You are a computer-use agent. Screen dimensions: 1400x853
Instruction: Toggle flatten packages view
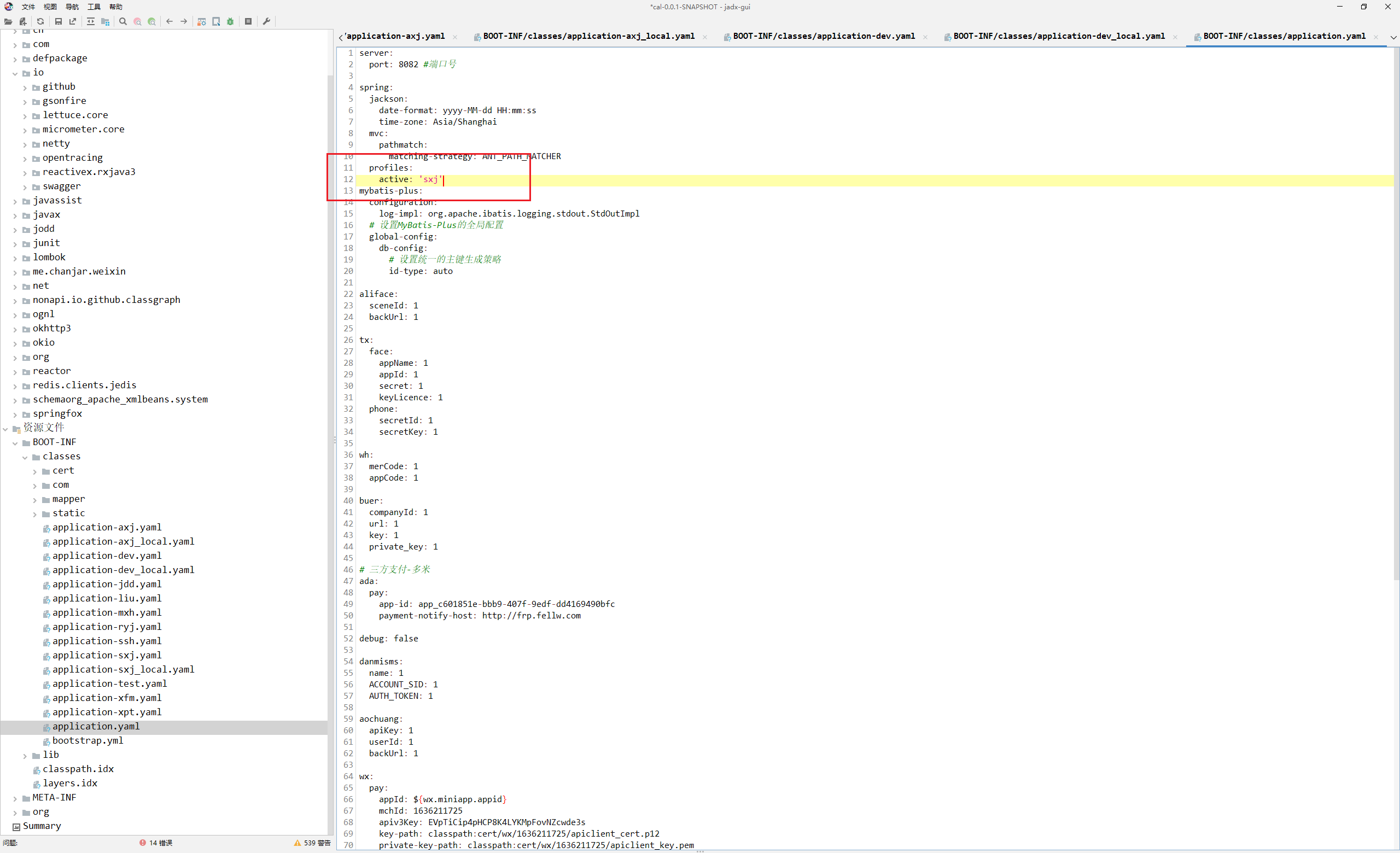(x=105, y=21)
